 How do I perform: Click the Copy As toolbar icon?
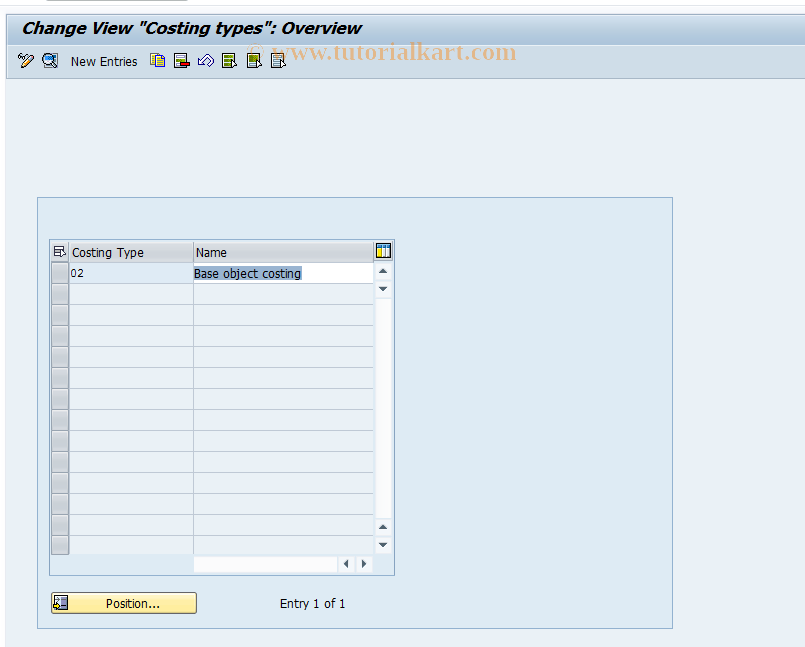click(157, 61)
